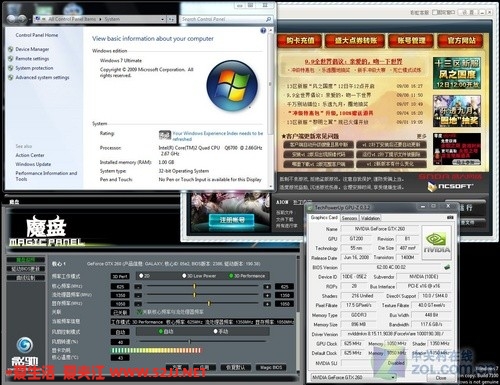
Task: Select the 2D frequency mode radio
Action: tap(141, 276)
